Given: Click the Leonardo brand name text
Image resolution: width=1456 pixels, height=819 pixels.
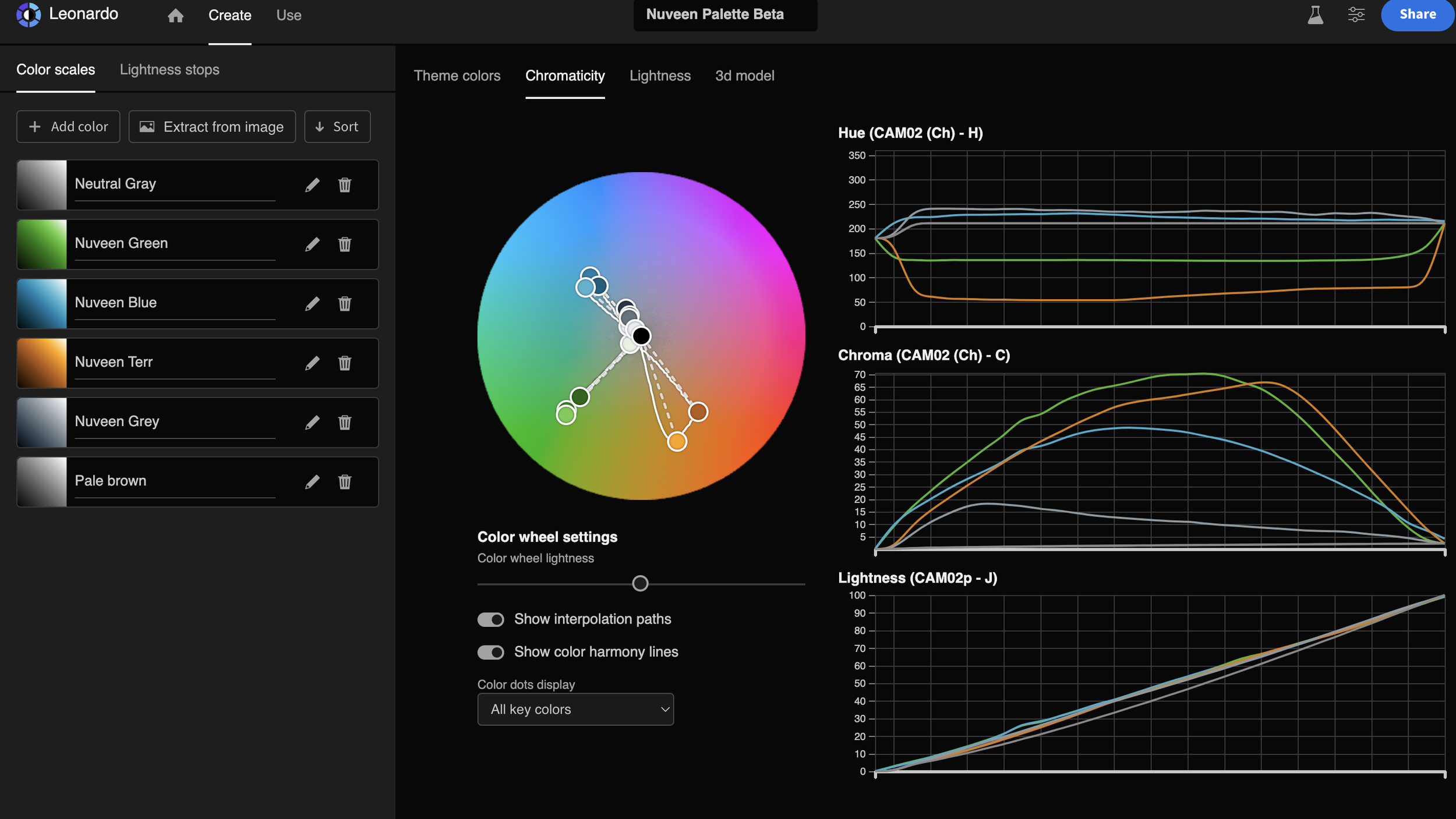Looking at the screenshot, I should tap(83, 14).
